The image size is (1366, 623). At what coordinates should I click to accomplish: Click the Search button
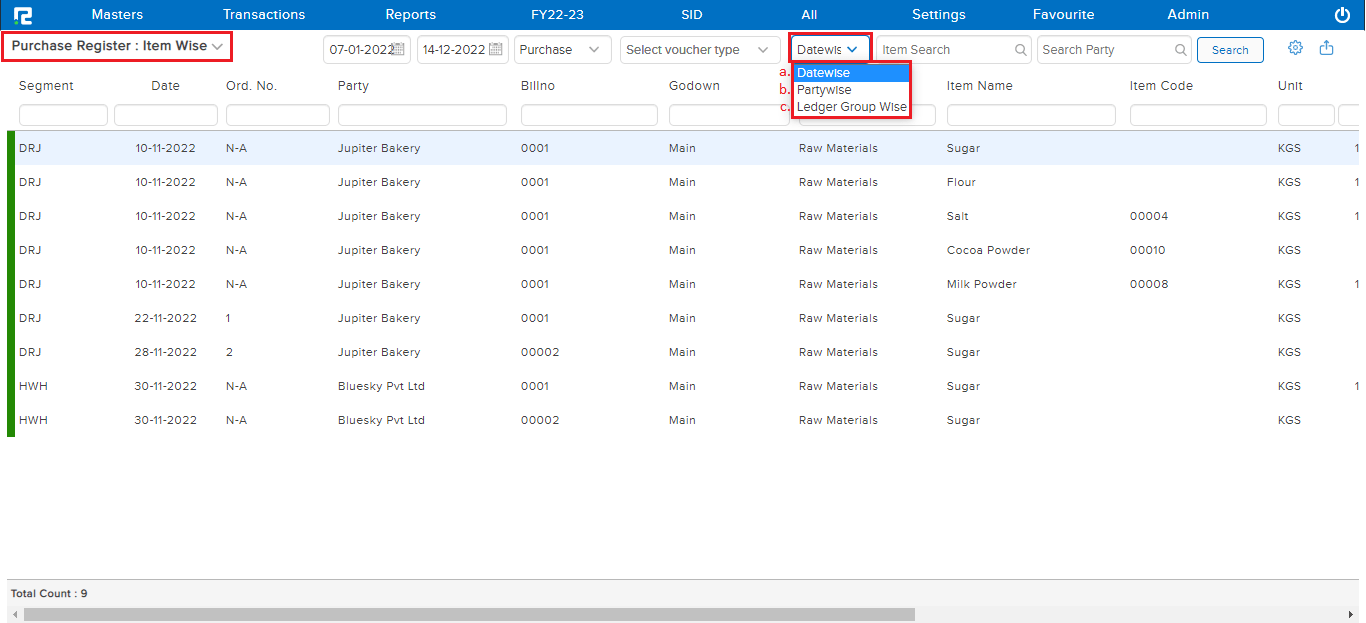coord(1229,50)
